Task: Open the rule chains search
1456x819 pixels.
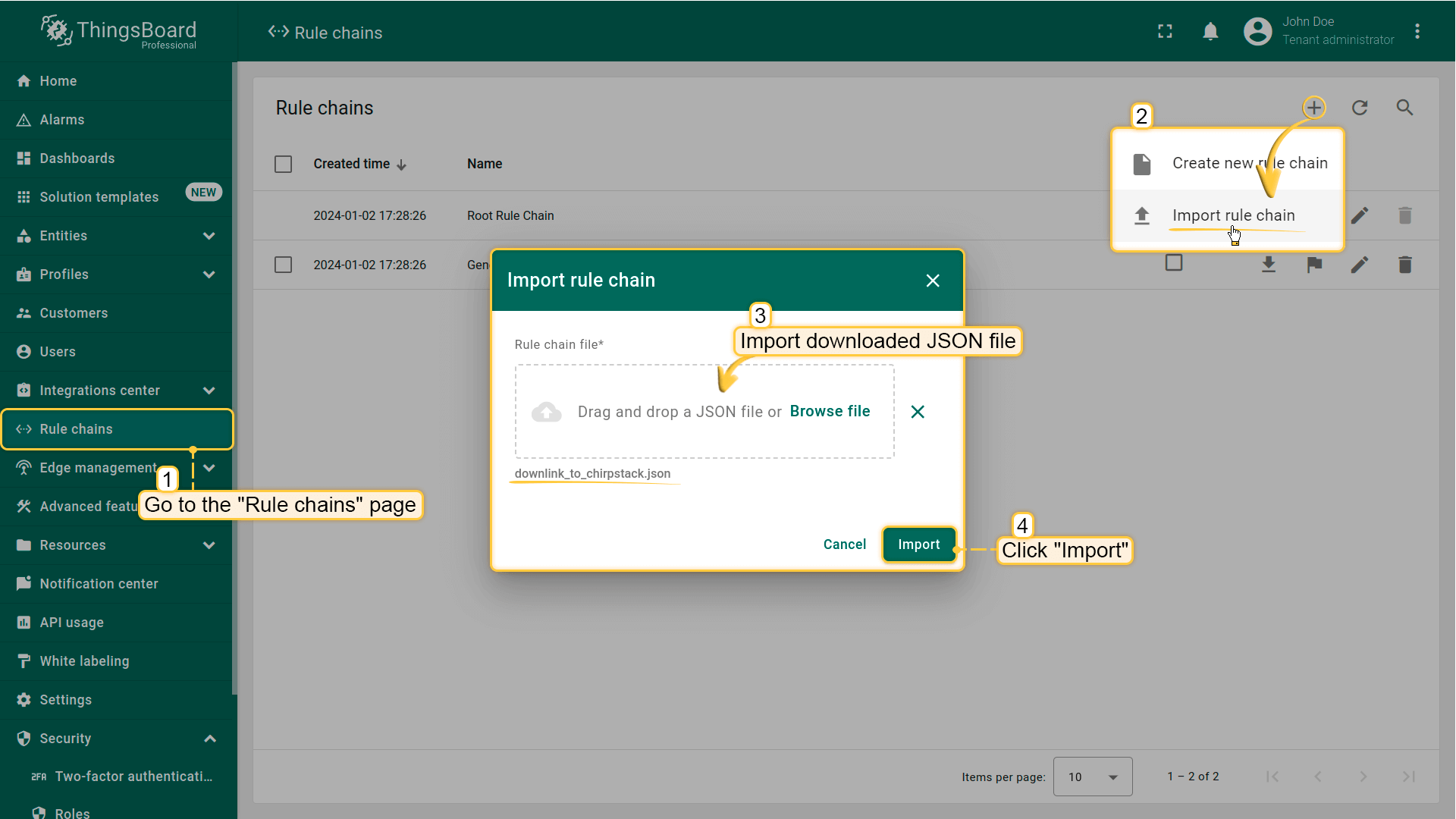Action: [1404, 108]
